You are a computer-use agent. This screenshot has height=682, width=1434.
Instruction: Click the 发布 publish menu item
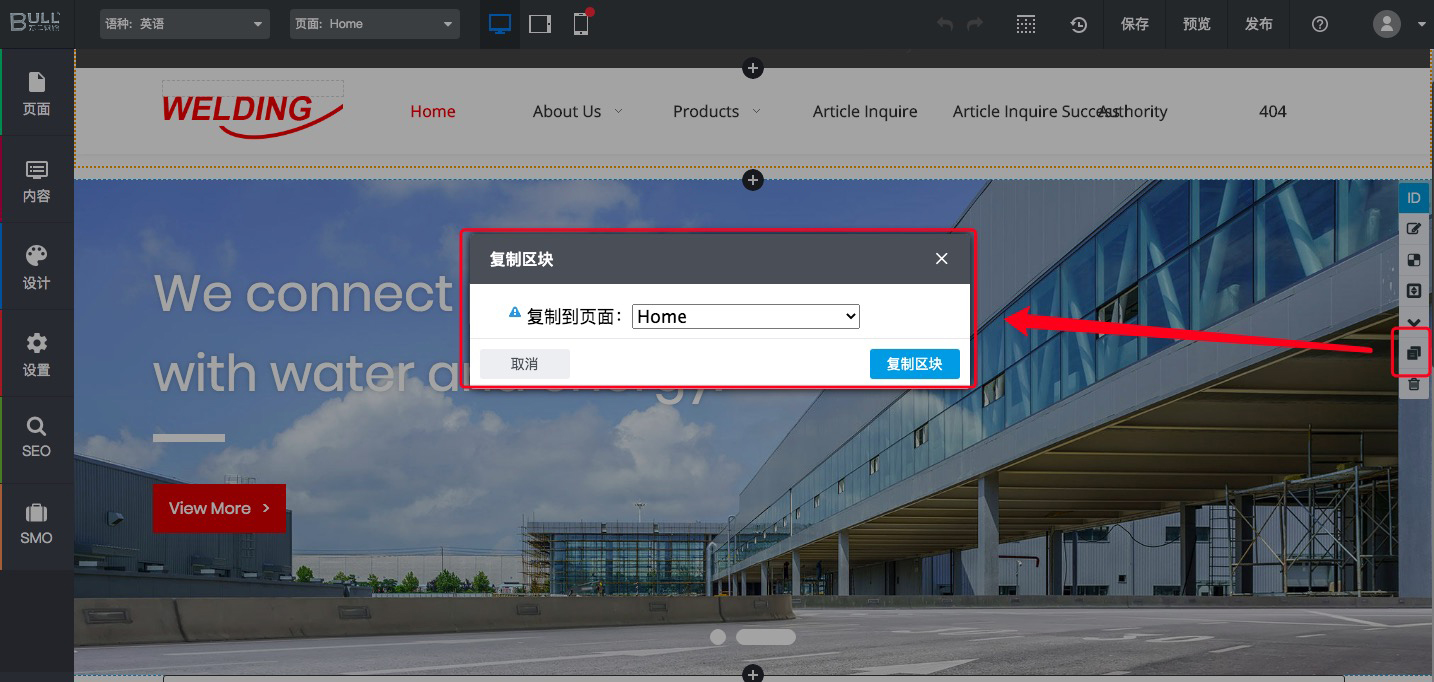click(1259, 25)
